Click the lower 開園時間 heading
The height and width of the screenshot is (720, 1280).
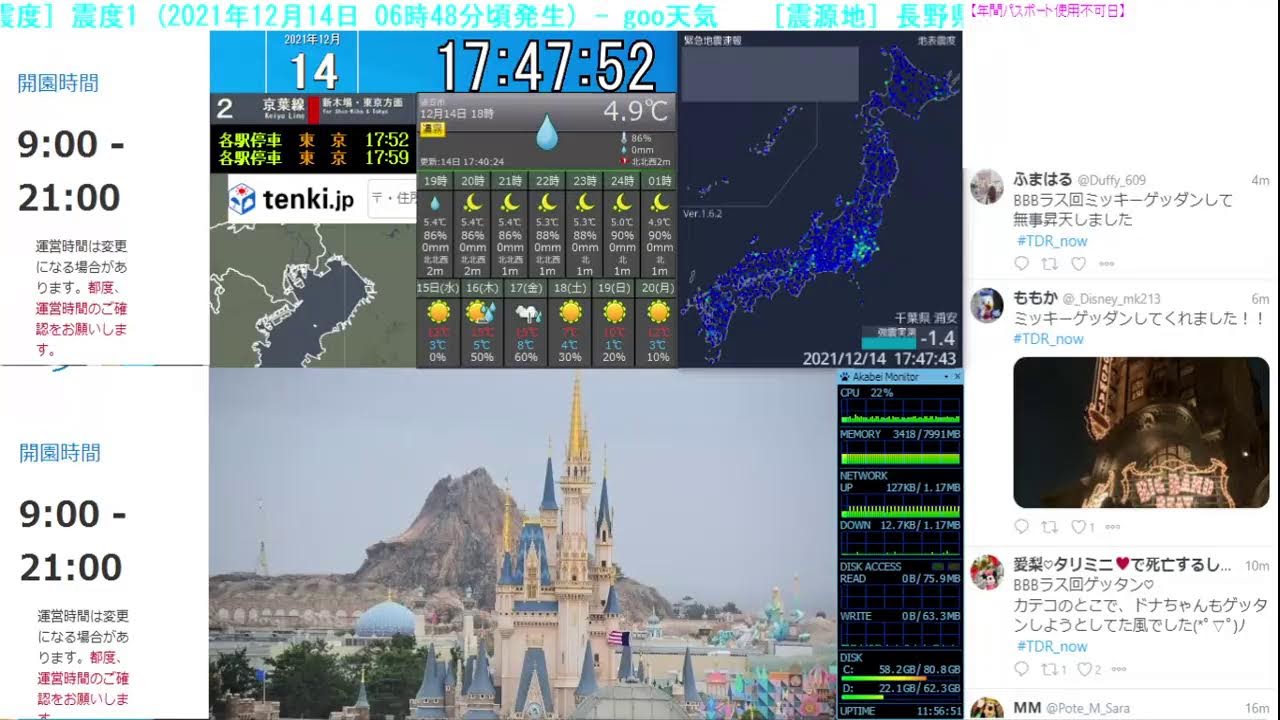(x=59, y=453)
